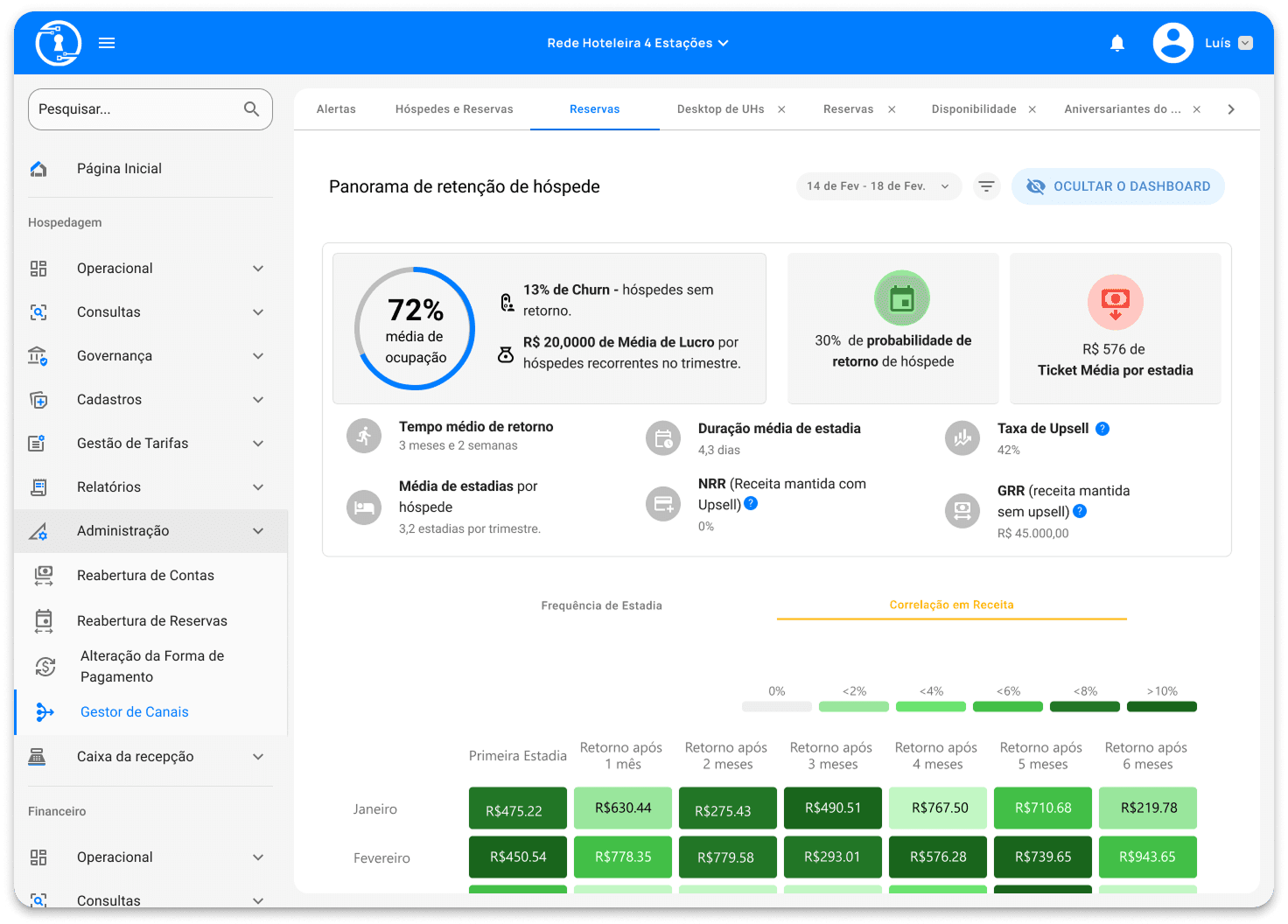Image resolution: width=1288 pixels, height=924 pixels.
Task: Open the 14 de Fev date range dropdown
Action: click(878, 186)
